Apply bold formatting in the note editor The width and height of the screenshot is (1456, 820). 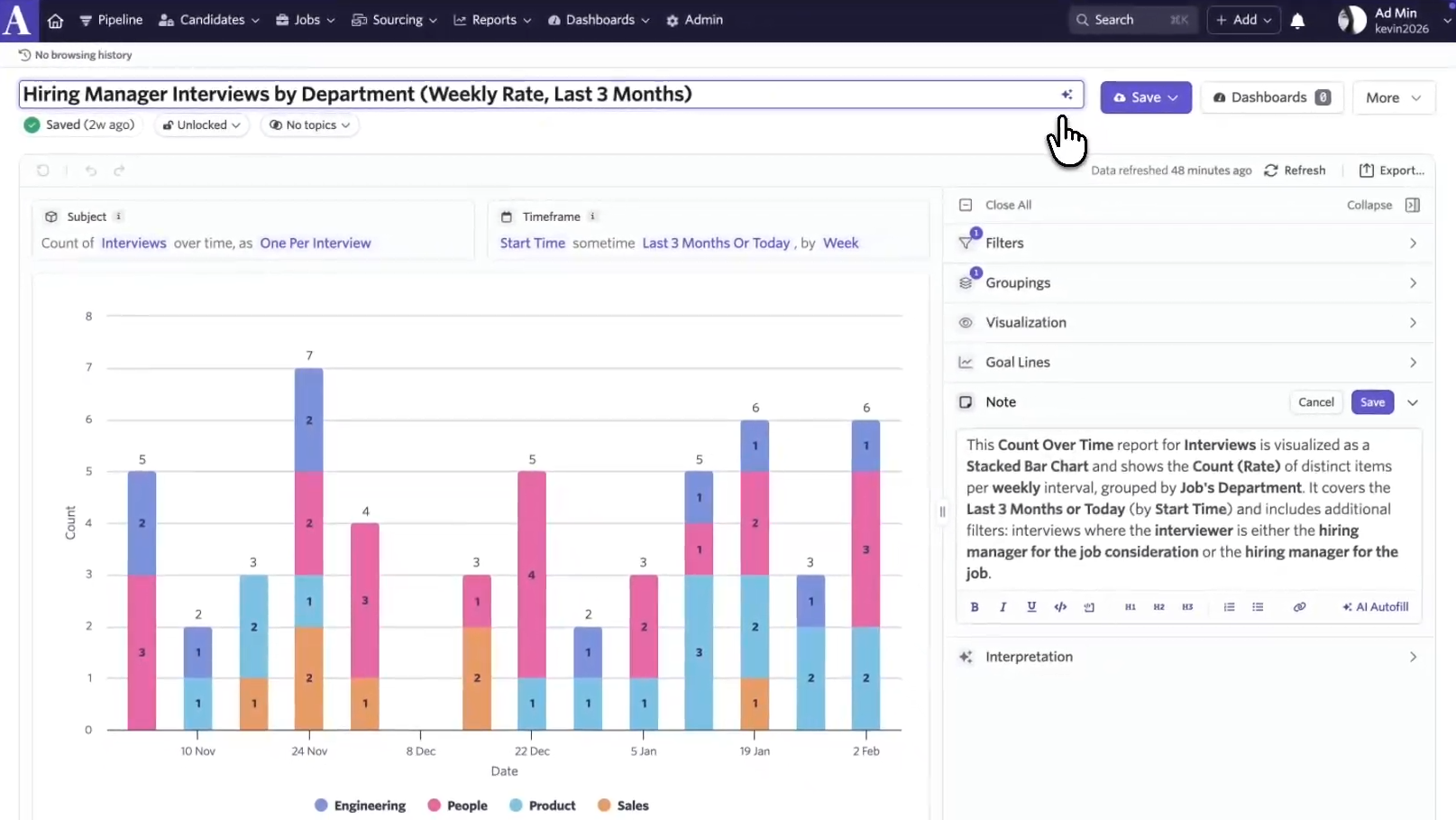[974, 607]
